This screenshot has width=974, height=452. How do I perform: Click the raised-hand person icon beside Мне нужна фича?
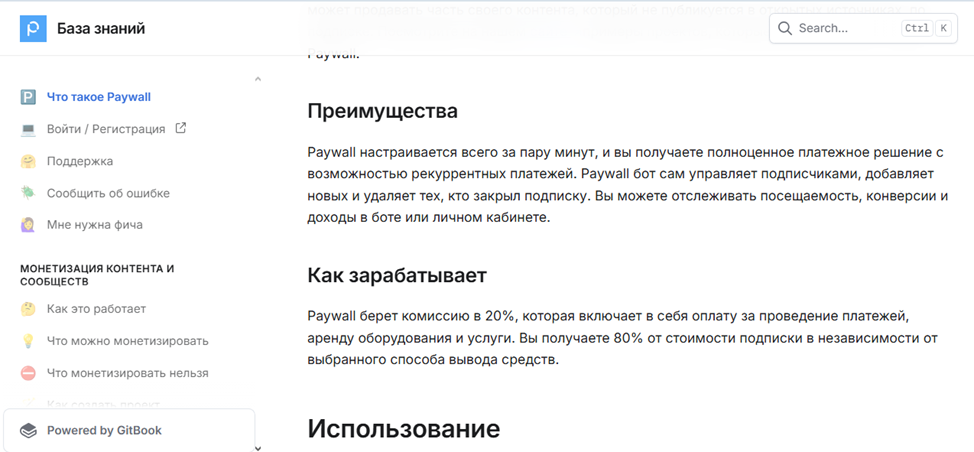tap(28, 225)
